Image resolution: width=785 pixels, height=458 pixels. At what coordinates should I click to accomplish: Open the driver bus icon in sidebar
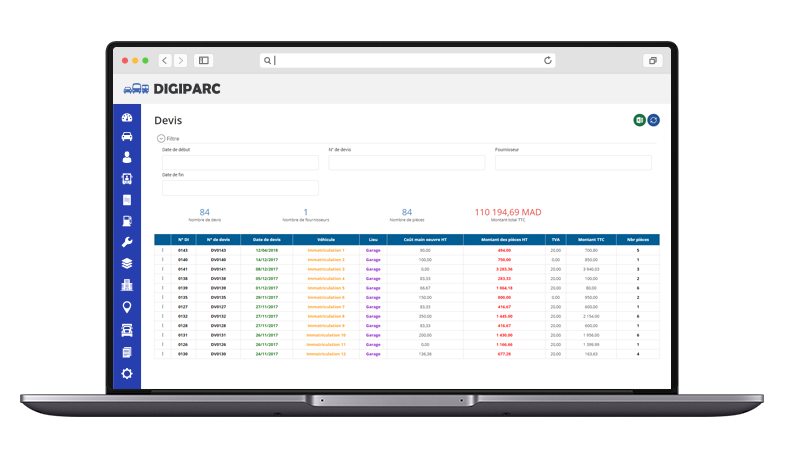127,179
